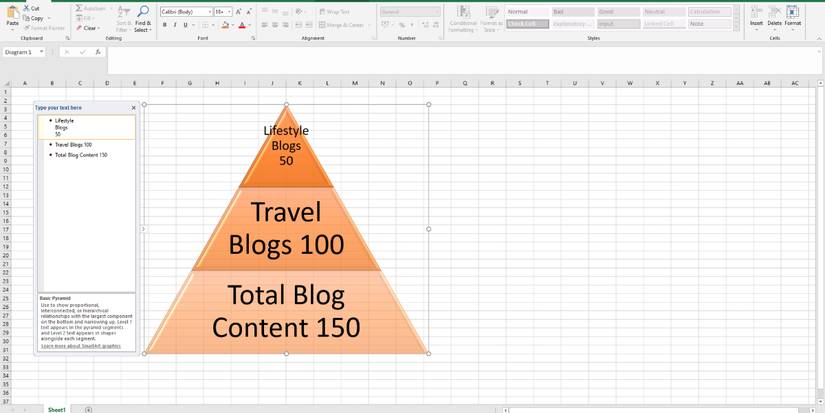Click the Paste clipboard icon
Viewport: 825px width, 413px height.
[x=13, y=14]
